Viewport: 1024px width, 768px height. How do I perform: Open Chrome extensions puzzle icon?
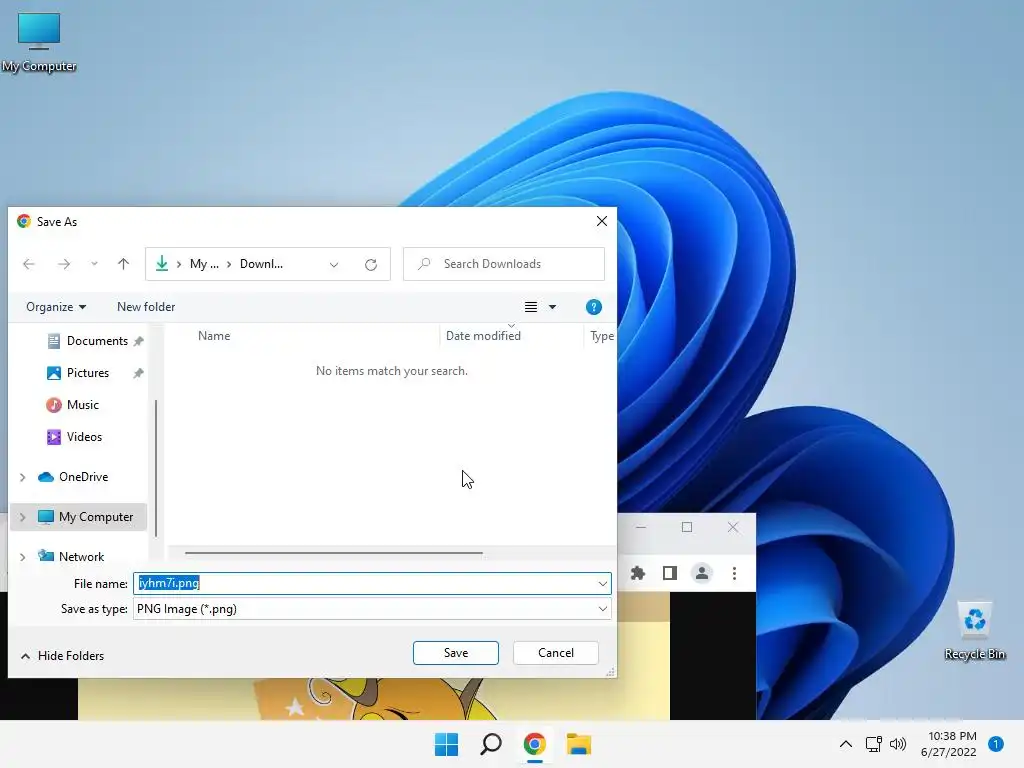637,573
